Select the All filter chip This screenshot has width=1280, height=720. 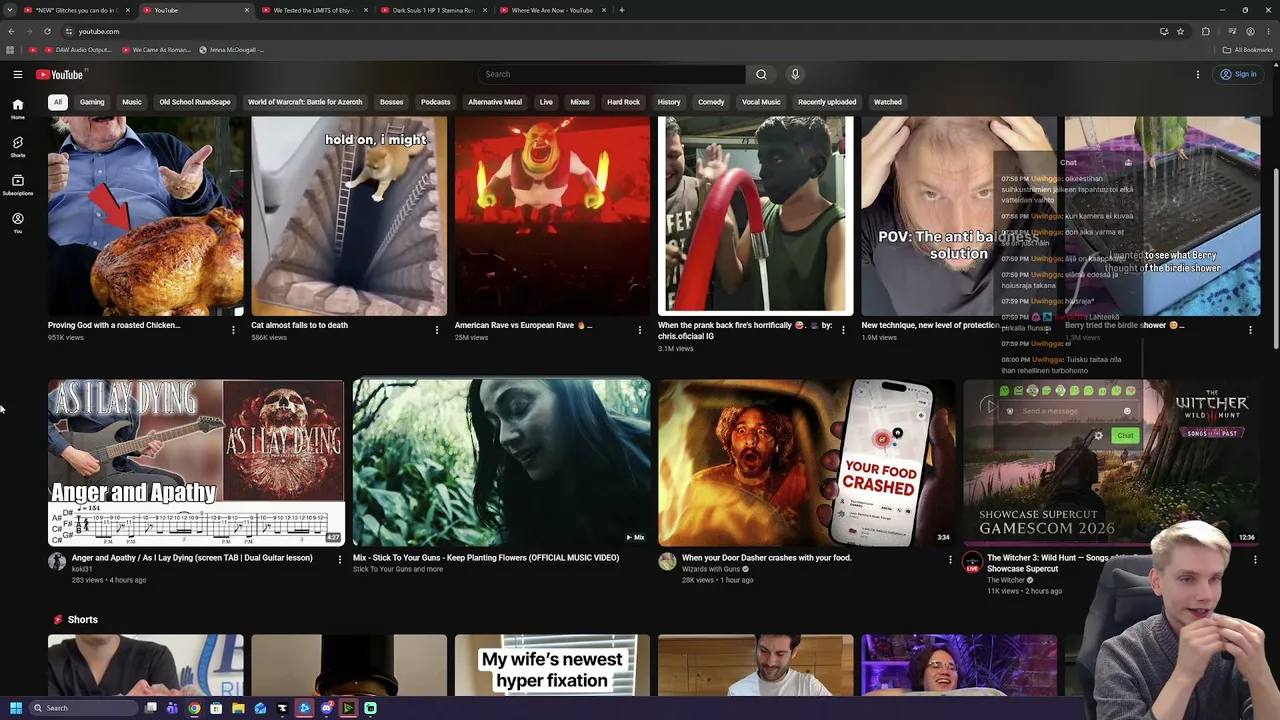(x=58, y=102)
